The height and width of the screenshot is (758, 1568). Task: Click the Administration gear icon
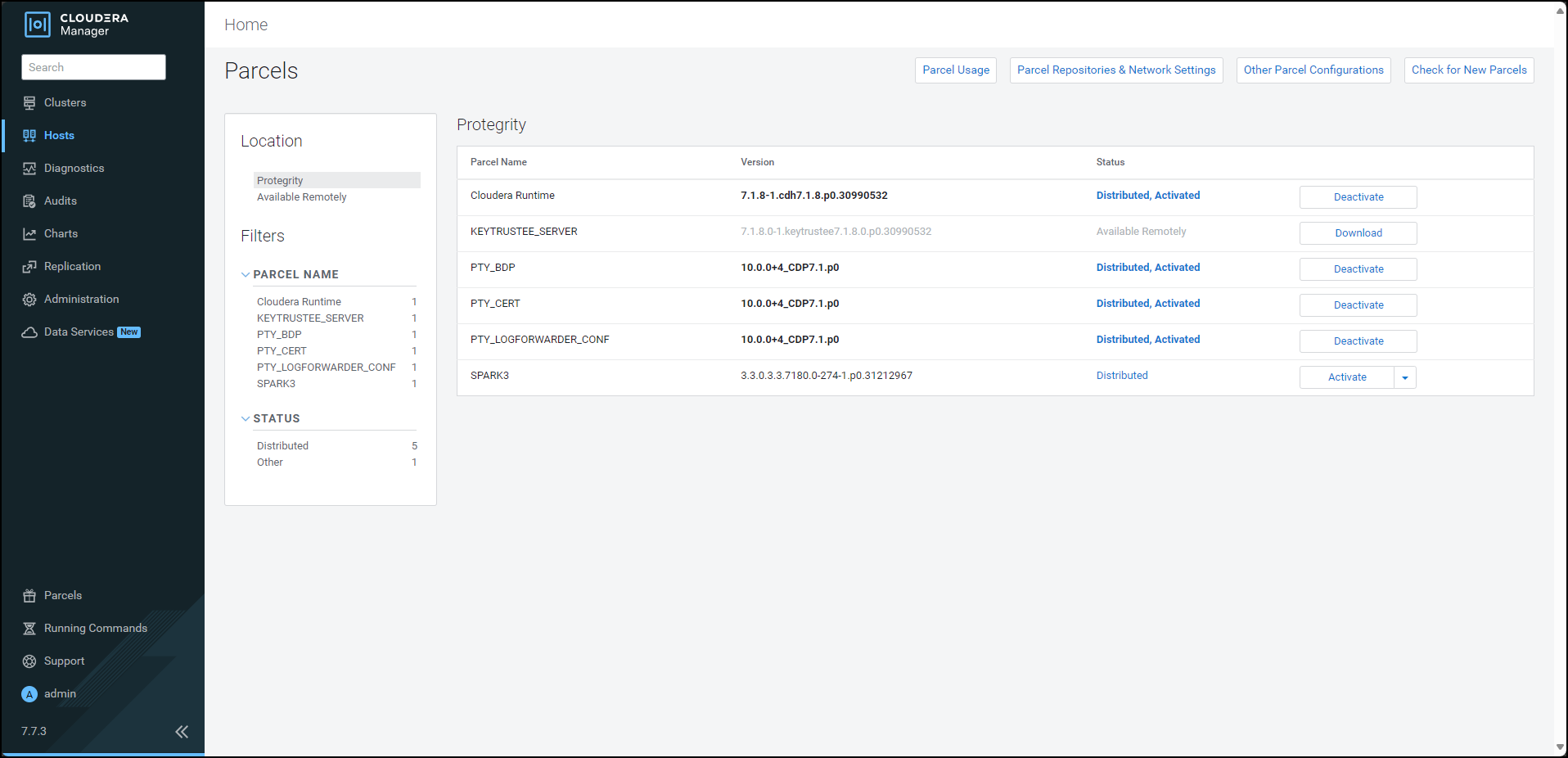pos(29,300)
